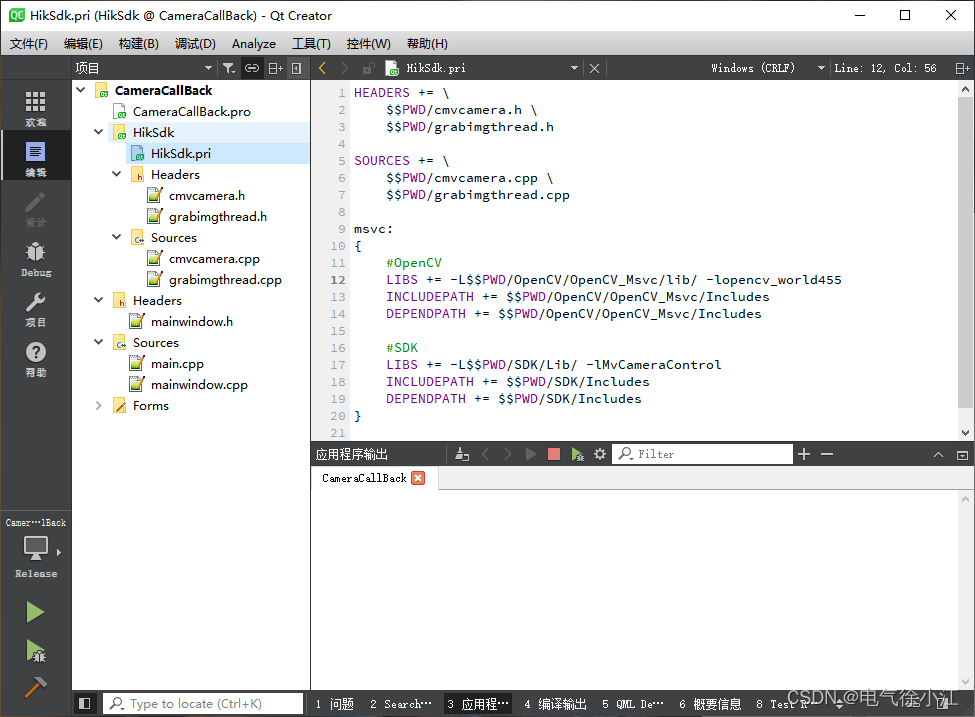Open the Analyze menu
The width and height of the screenshot is (975, 717).
(254, 44)
